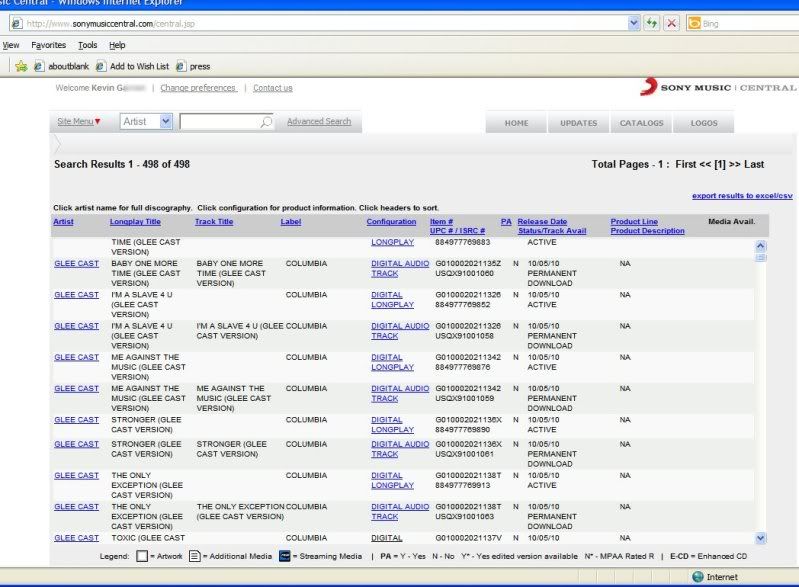Image resolution: width=799 pixels, height=587 pixels.
Task: Sort by Label column header
Action: (290, 222)
